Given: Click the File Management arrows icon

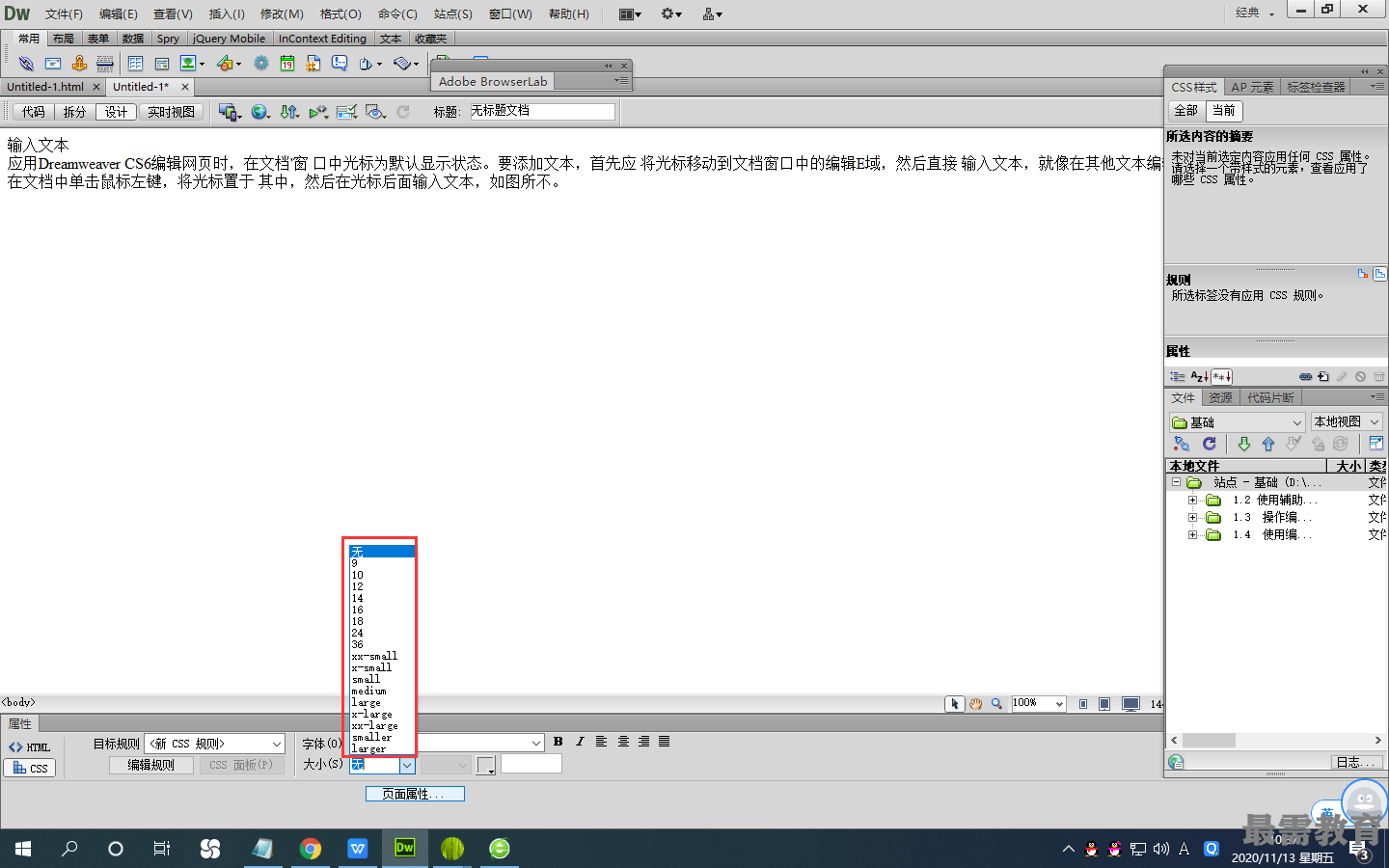Looking at the screenshot, I should 289,112.
